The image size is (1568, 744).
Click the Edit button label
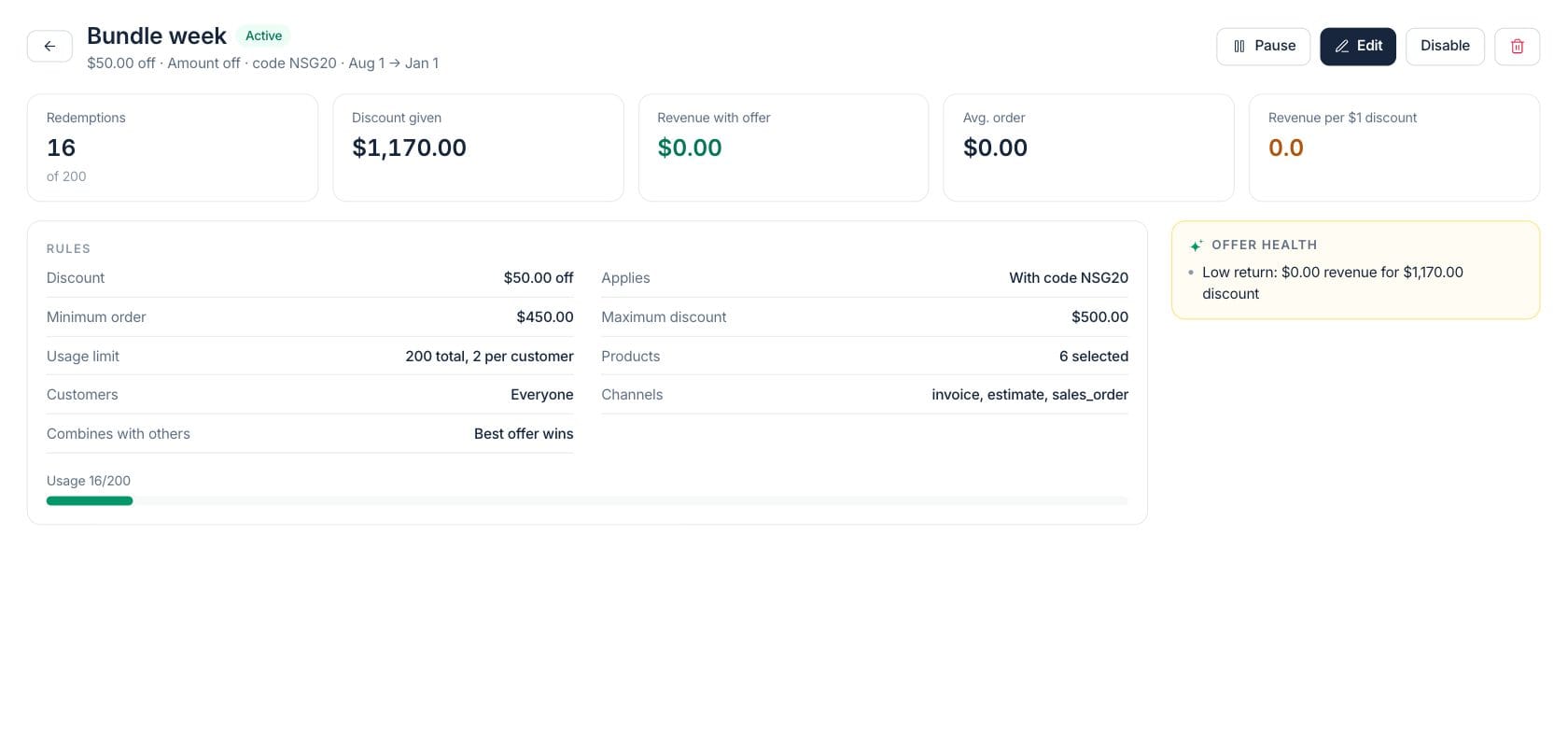click(x=1369, y=46)
